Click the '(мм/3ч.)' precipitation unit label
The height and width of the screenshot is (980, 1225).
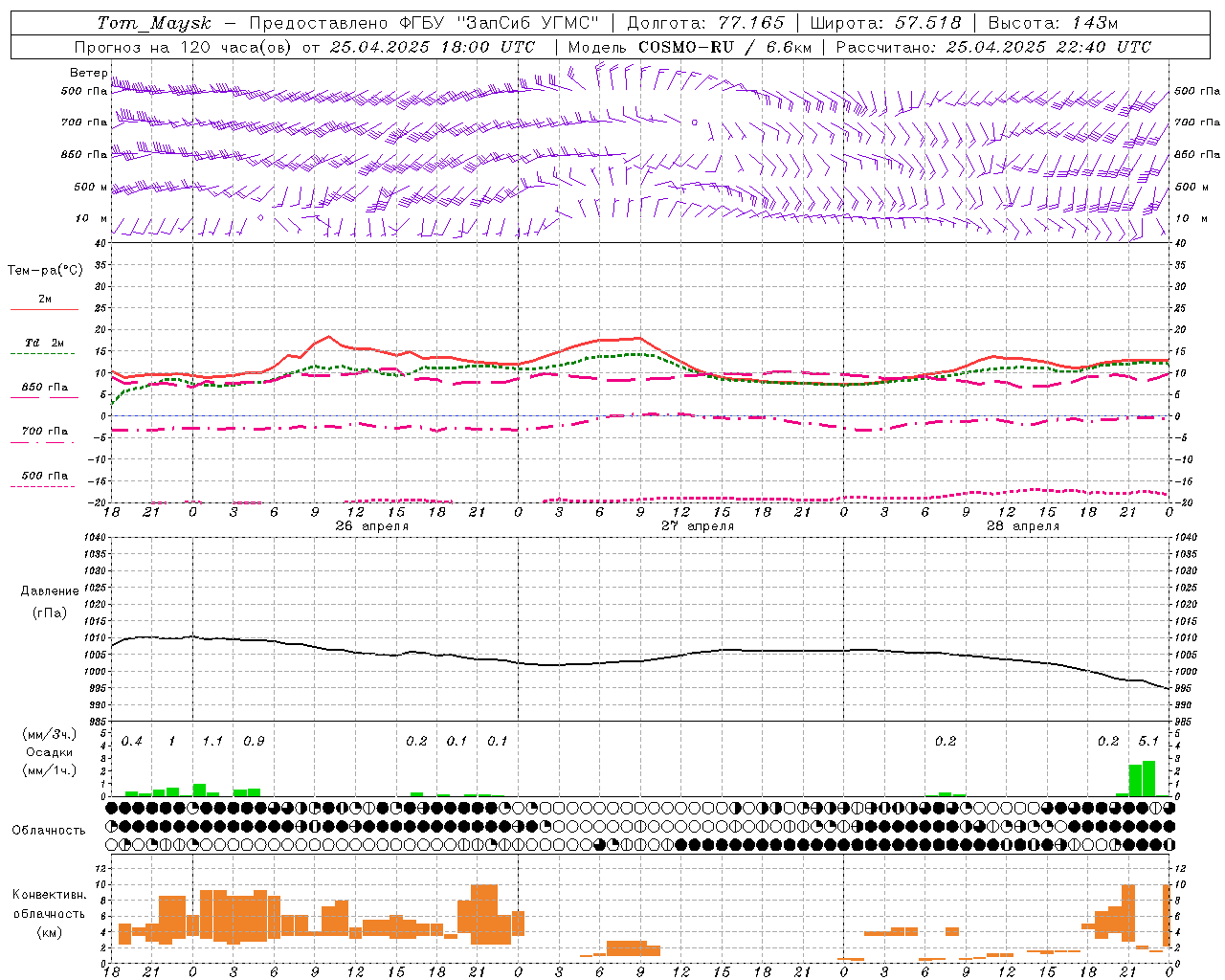pyautogui.click(x=50, y=735)
